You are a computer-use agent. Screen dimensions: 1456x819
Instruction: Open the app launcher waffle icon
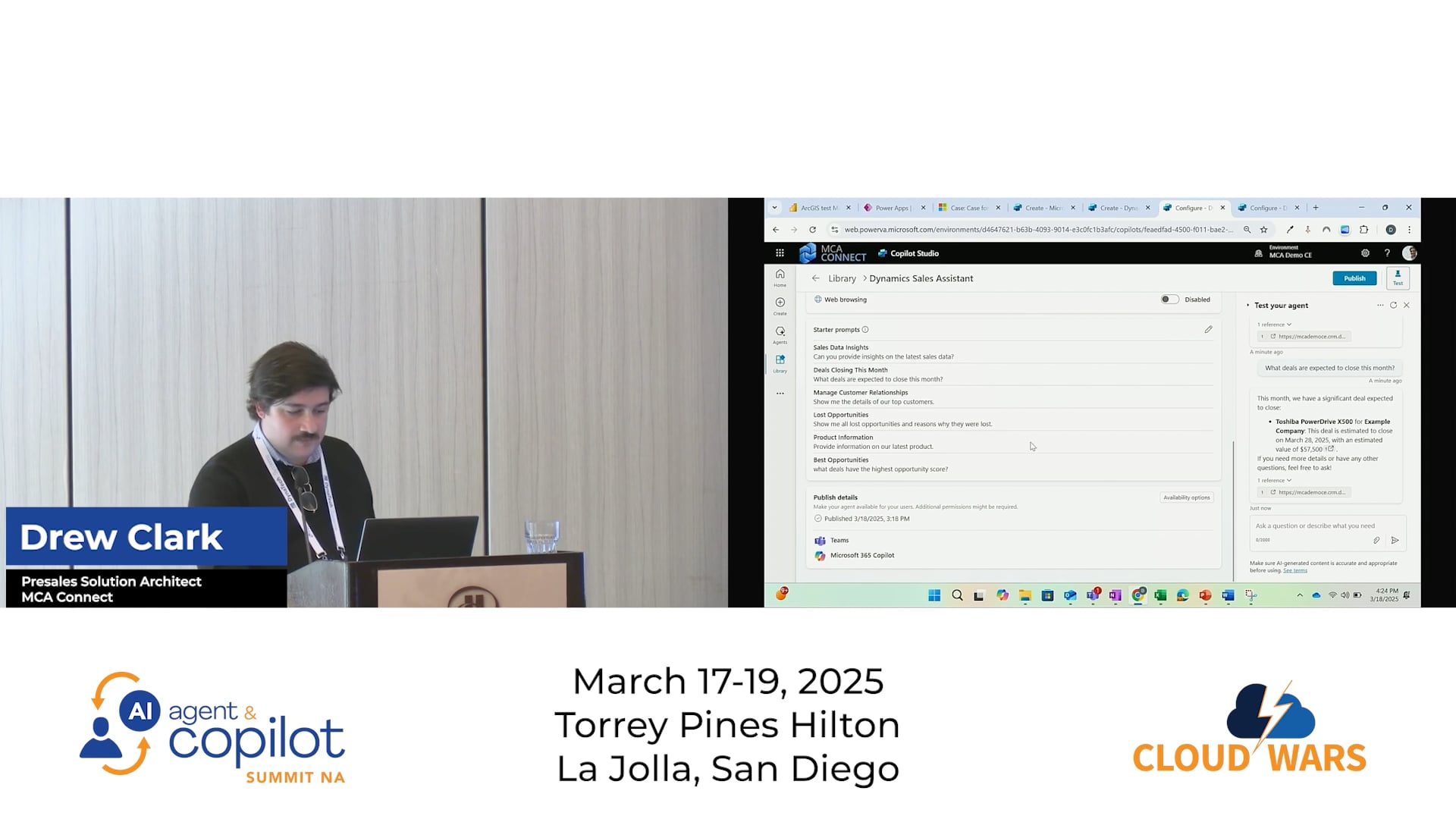780,253
